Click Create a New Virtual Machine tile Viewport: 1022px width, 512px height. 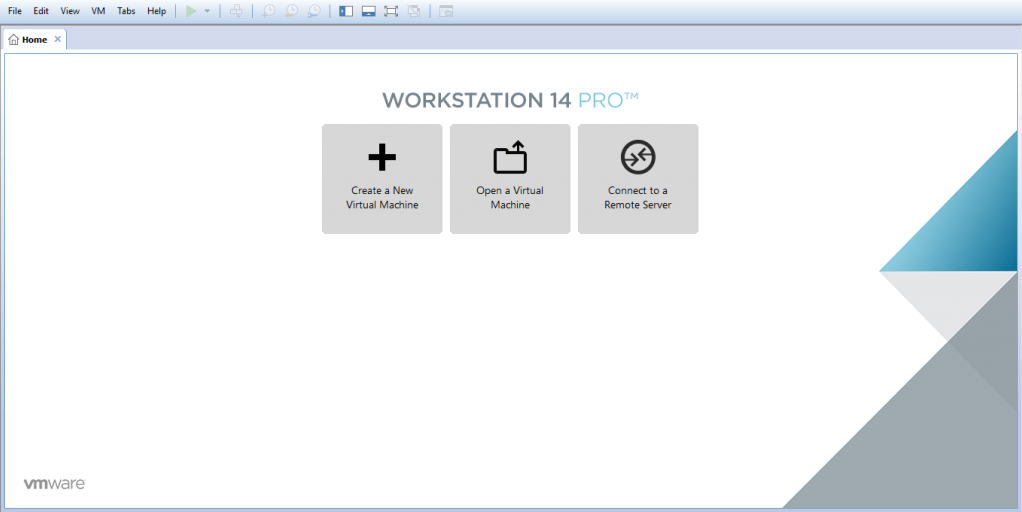coord(382,178)
